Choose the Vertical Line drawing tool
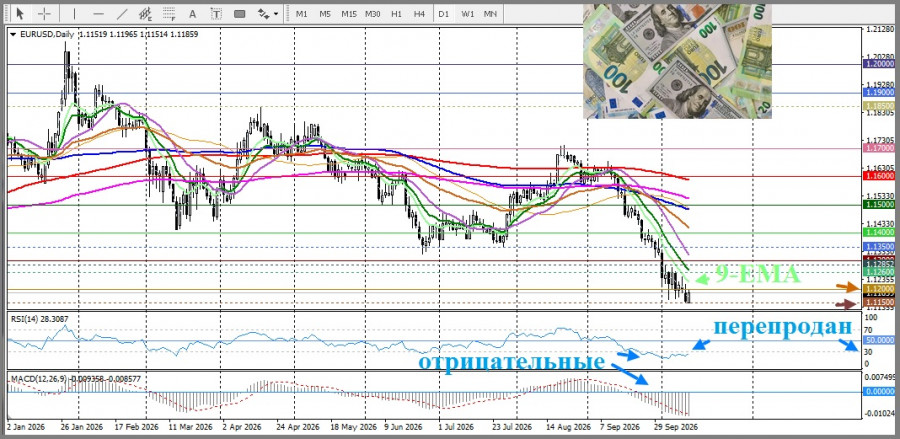The width and height of the screenshot is (900, 439). pyautogui.click(x=74, y=13)
